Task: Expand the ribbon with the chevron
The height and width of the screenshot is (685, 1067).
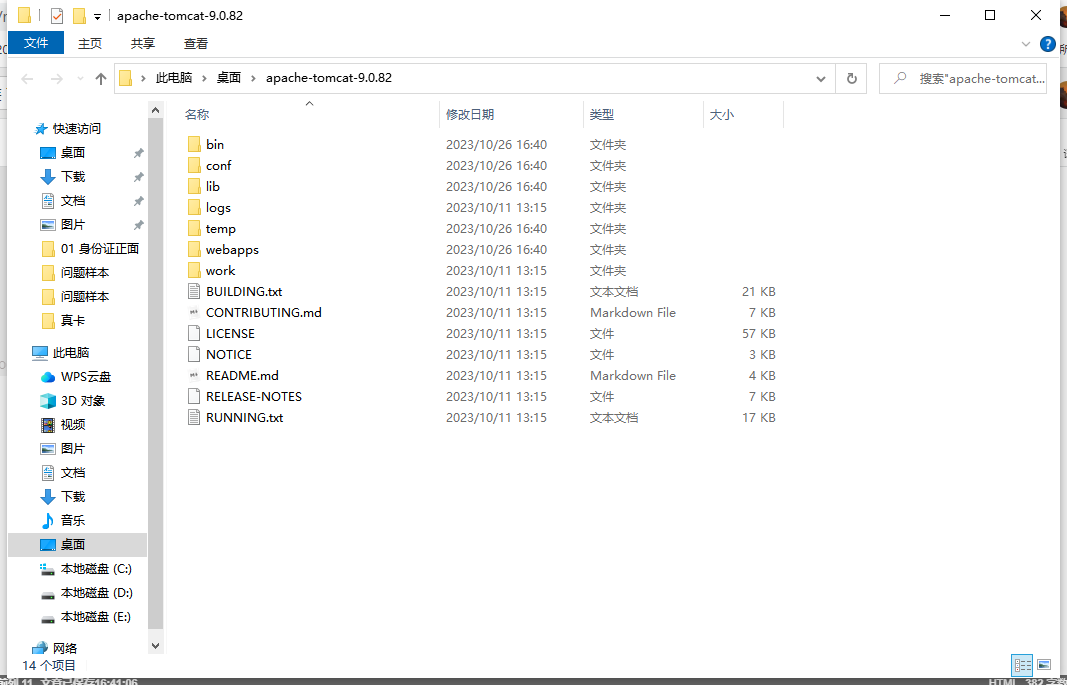Action: 1026,44
